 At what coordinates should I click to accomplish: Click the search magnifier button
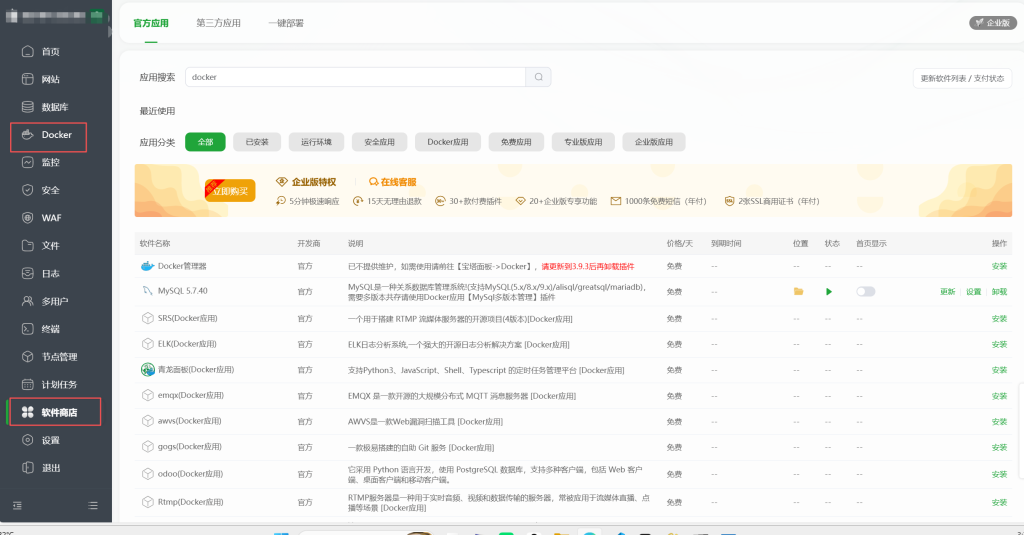pos(538,77)
